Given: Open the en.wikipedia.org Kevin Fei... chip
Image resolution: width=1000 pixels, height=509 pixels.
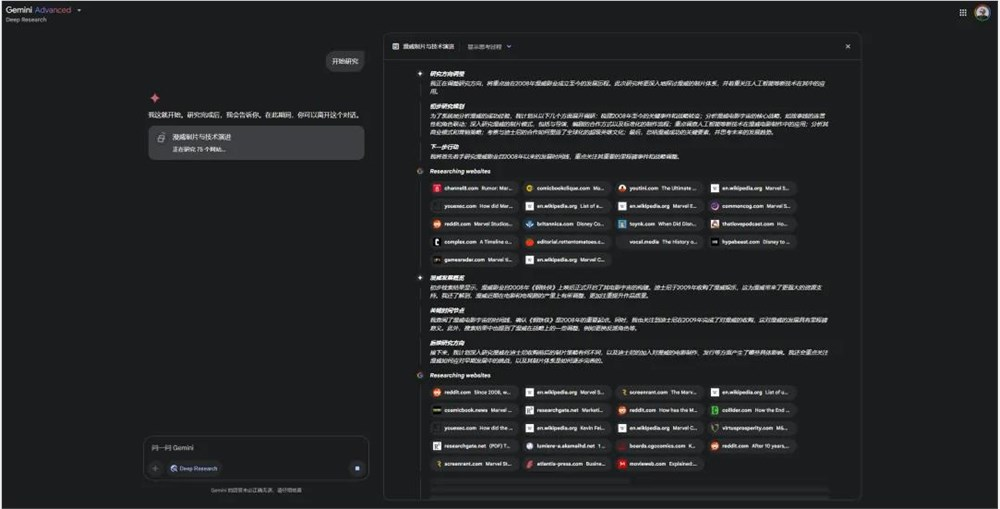Looking at the screenshot, I should coord(566,428).
